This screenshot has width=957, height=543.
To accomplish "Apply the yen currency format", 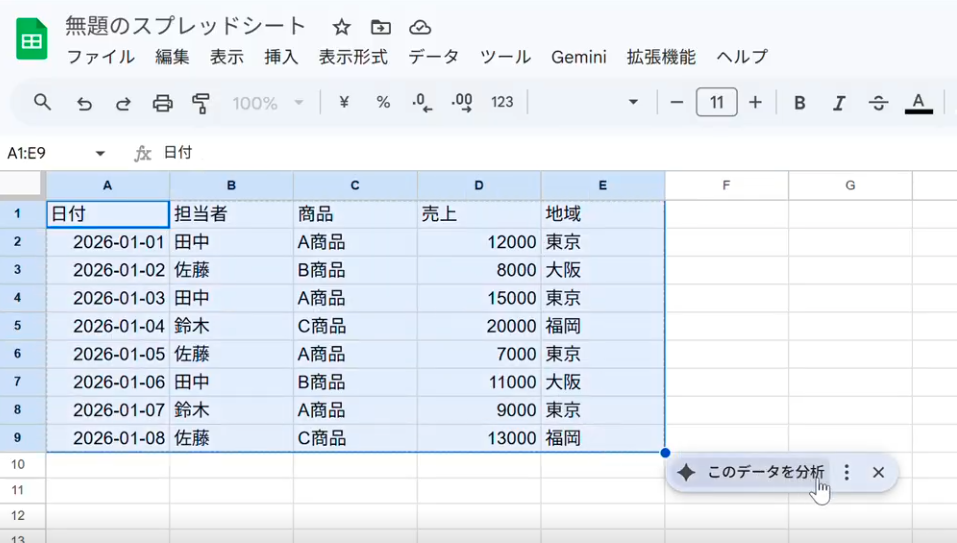I will (344, 102).
